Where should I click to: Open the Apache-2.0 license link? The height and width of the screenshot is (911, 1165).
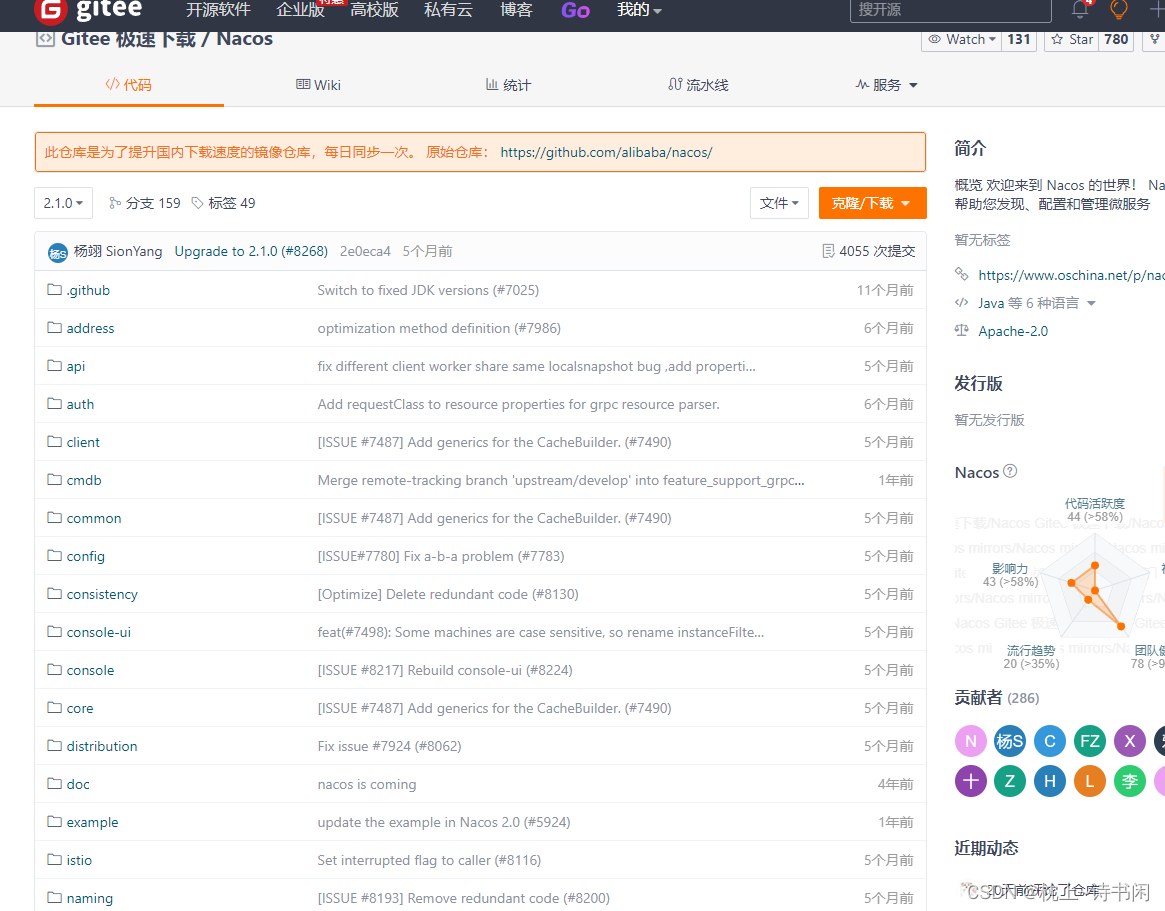click(x=1013, y=331)
